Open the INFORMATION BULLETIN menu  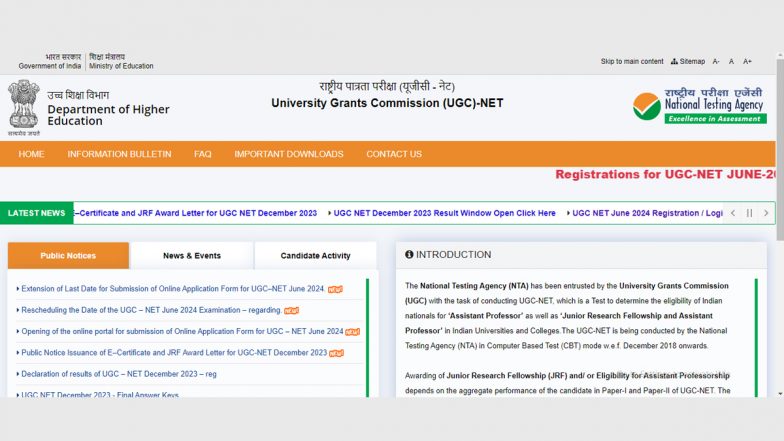pos(120,154)
